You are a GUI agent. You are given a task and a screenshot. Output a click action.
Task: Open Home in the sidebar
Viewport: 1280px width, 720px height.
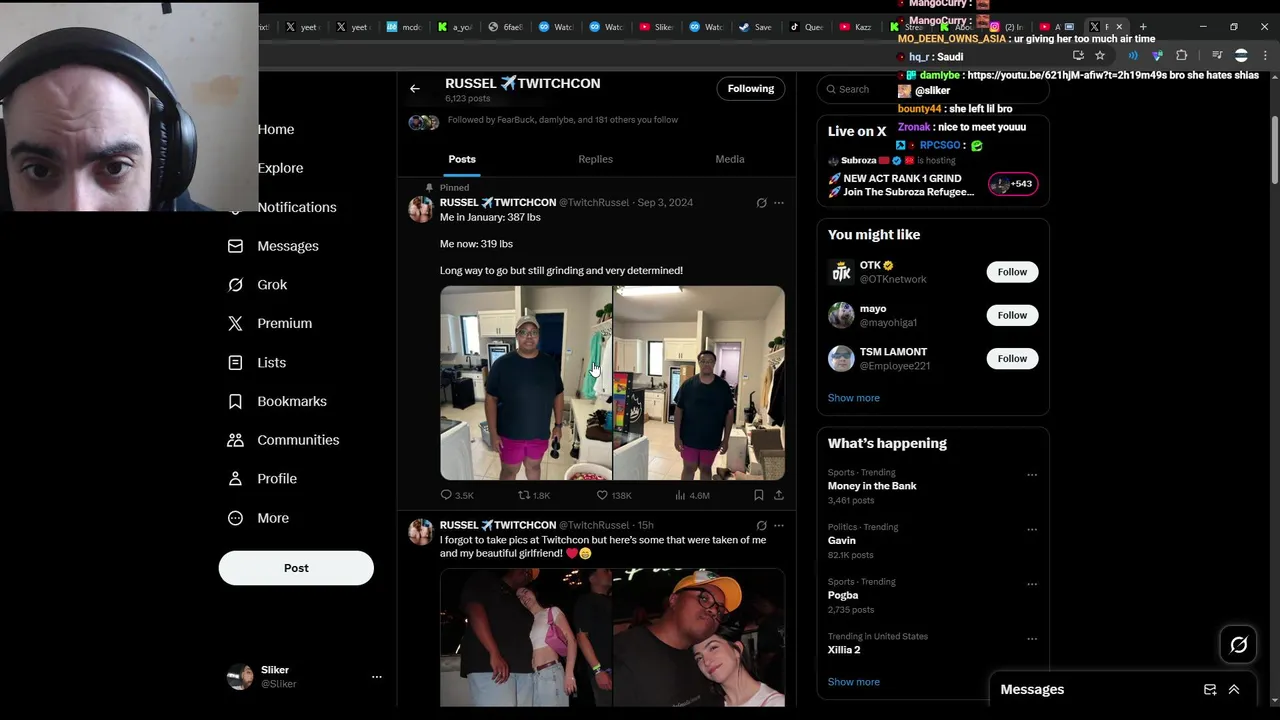(275, 129)
